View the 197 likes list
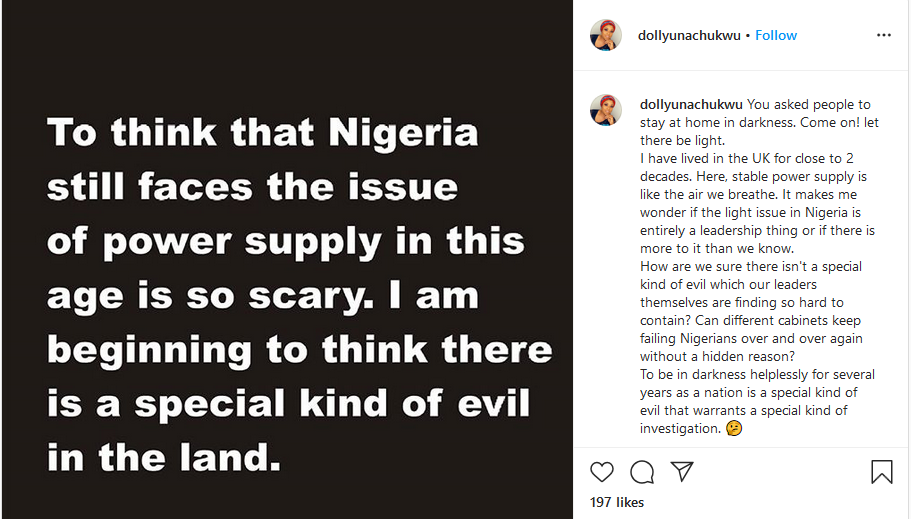Image resolution: width=911 pixels, height=519 pixels. tap(617, 502)
